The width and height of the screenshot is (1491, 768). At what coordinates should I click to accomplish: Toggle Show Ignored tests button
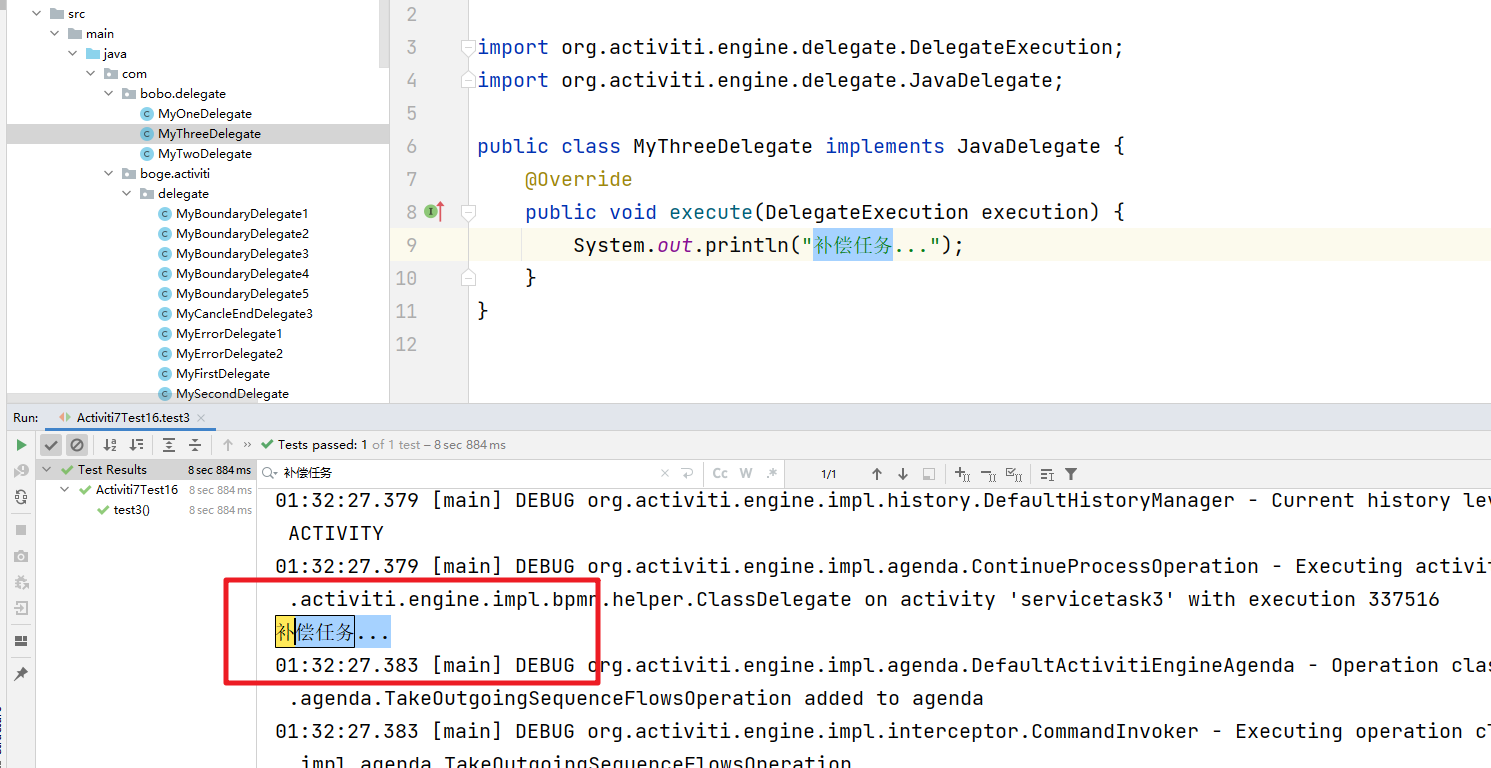click(77, 445)
